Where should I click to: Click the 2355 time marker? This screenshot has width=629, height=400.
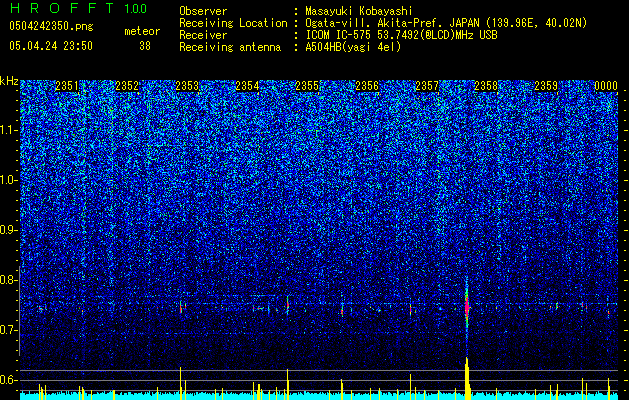[x=307, y=86]
